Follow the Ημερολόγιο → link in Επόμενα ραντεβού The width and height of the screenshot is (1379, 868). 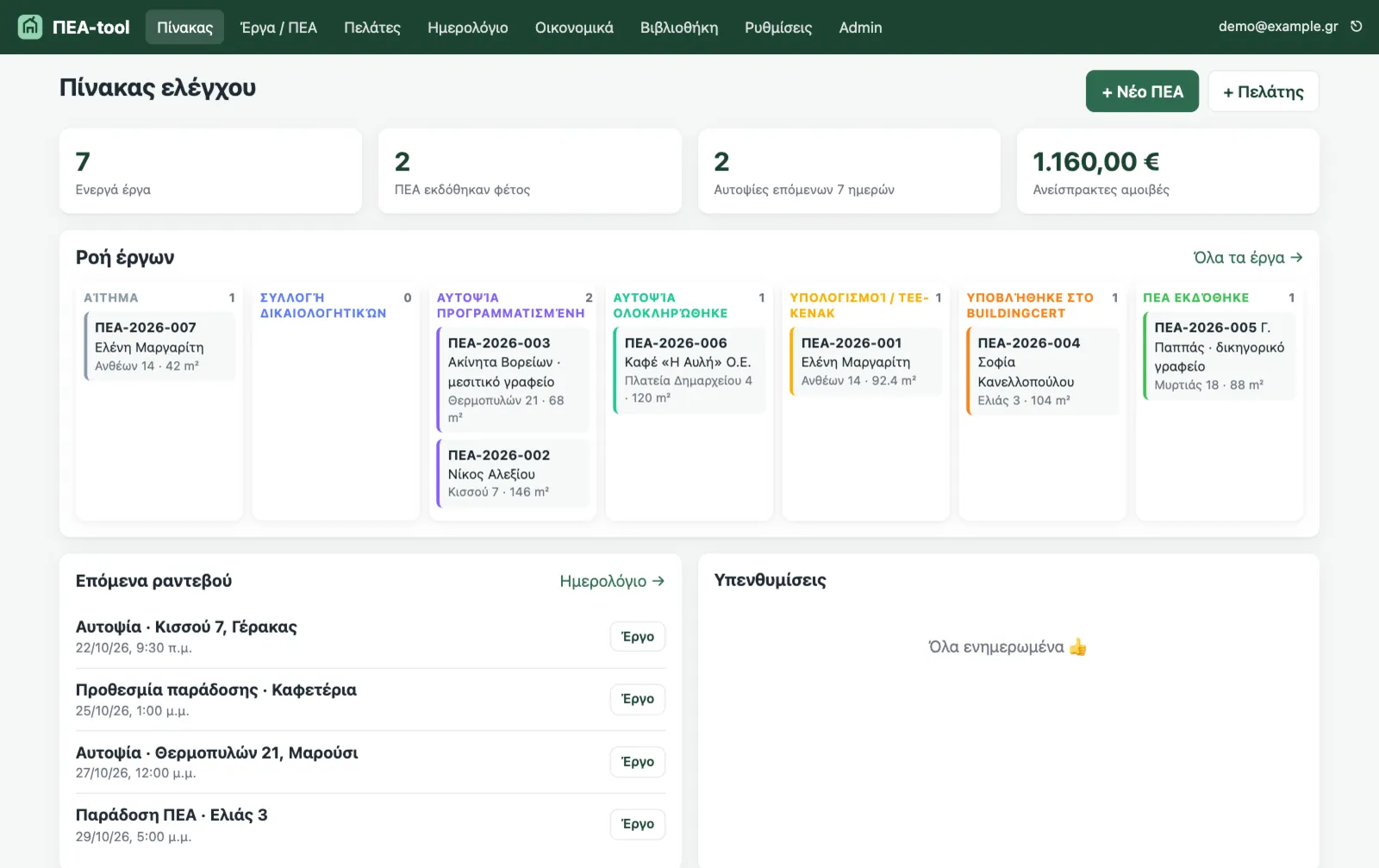(612, 581)
